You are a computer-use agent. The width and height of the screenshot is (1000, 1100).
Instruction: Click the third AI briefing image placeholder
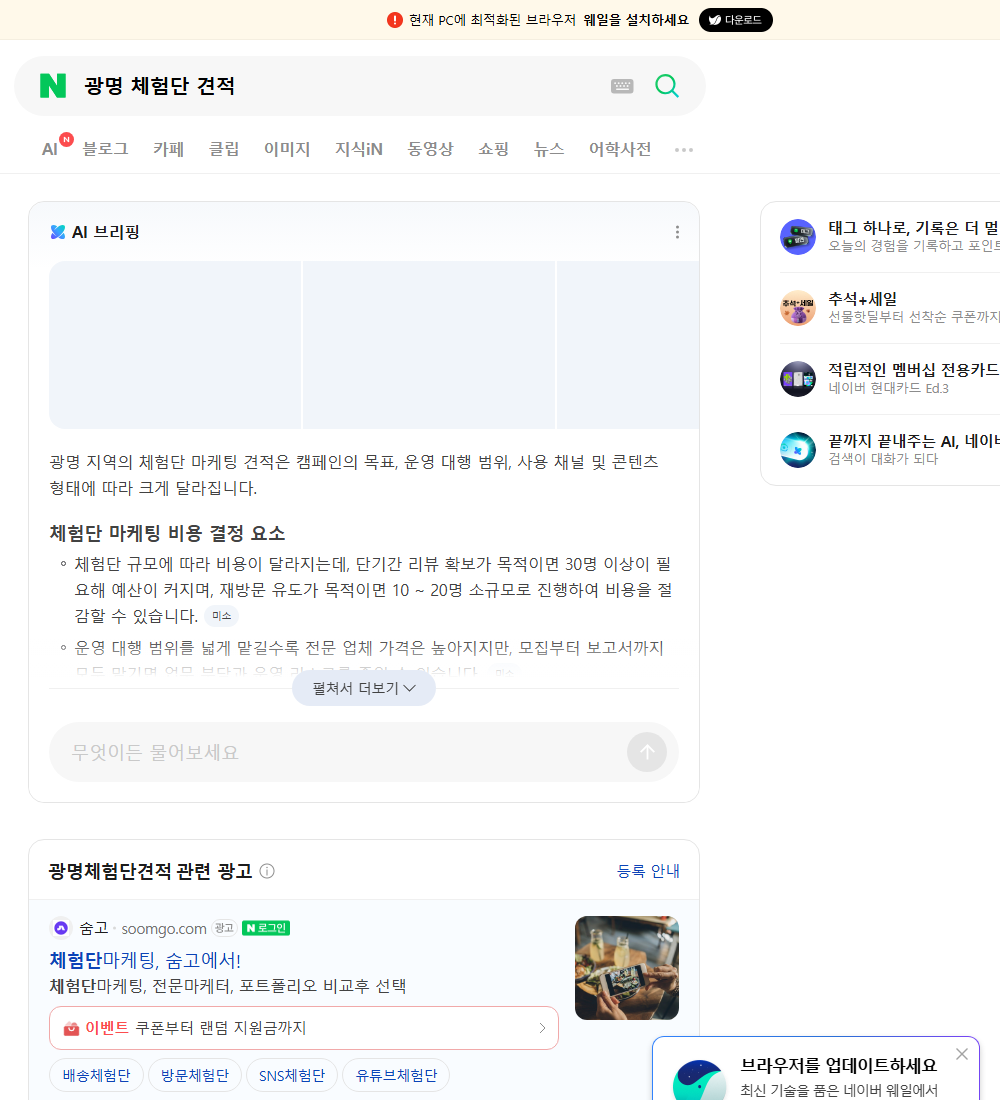pos(628,345)
